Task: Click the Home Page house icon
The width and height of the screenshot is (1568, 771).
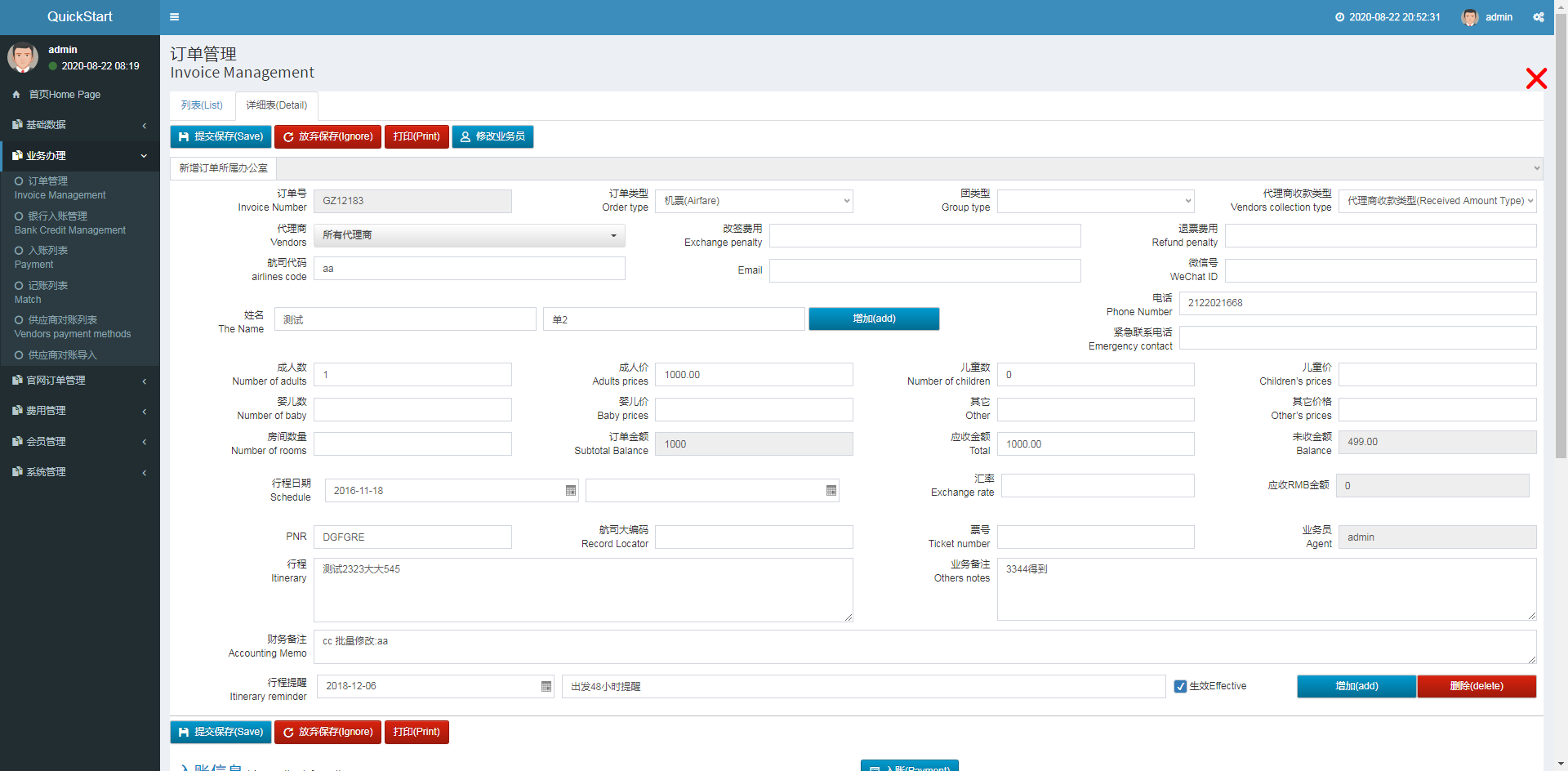Action: (x=16, y=95)
